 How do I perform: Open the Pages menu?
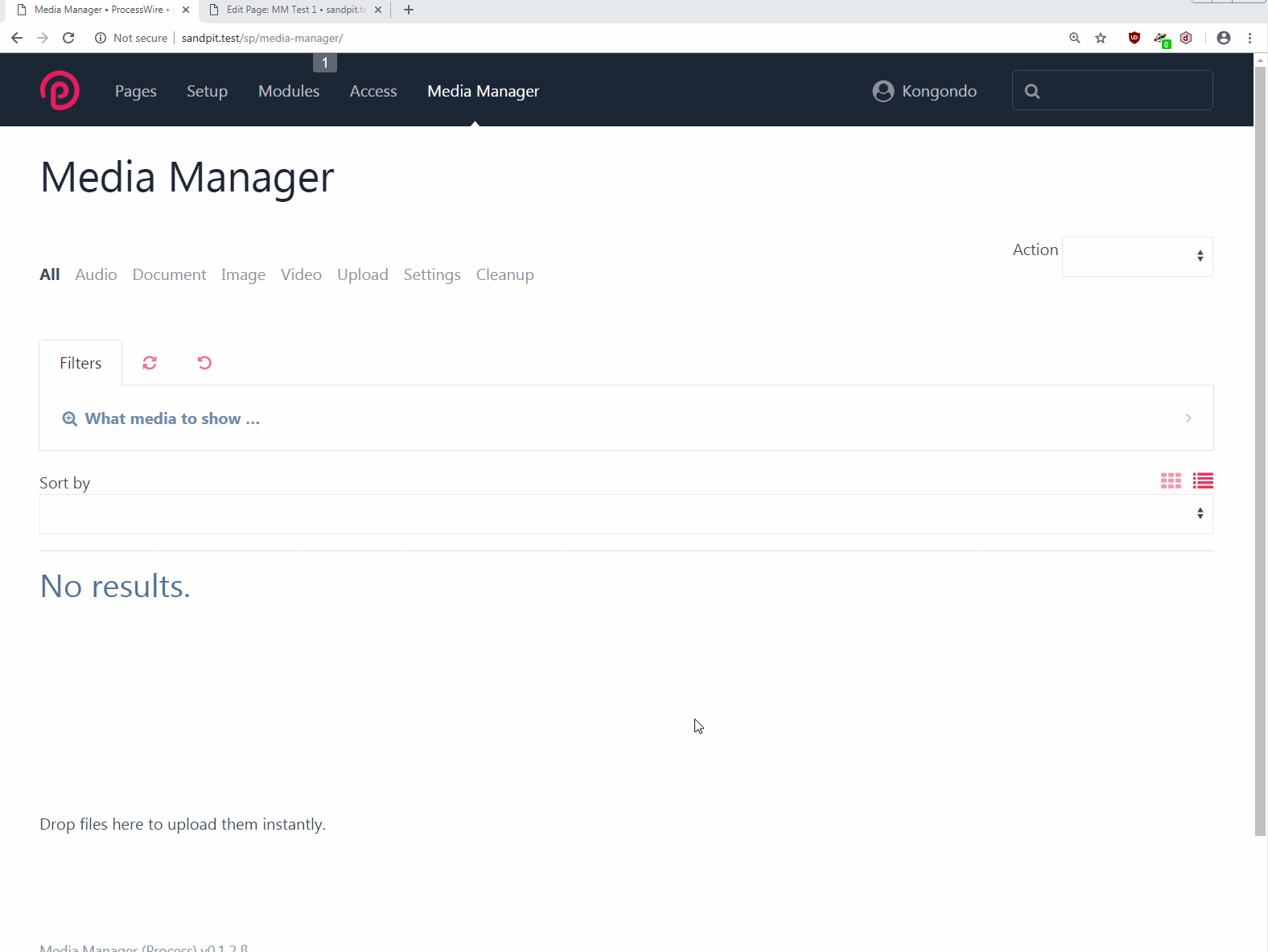tap(136, 91)
